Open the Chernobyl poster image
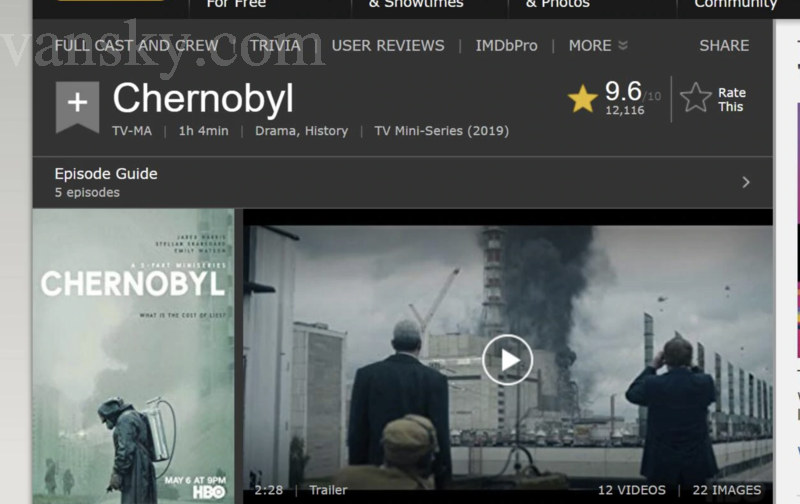 (x=133, y=356)
